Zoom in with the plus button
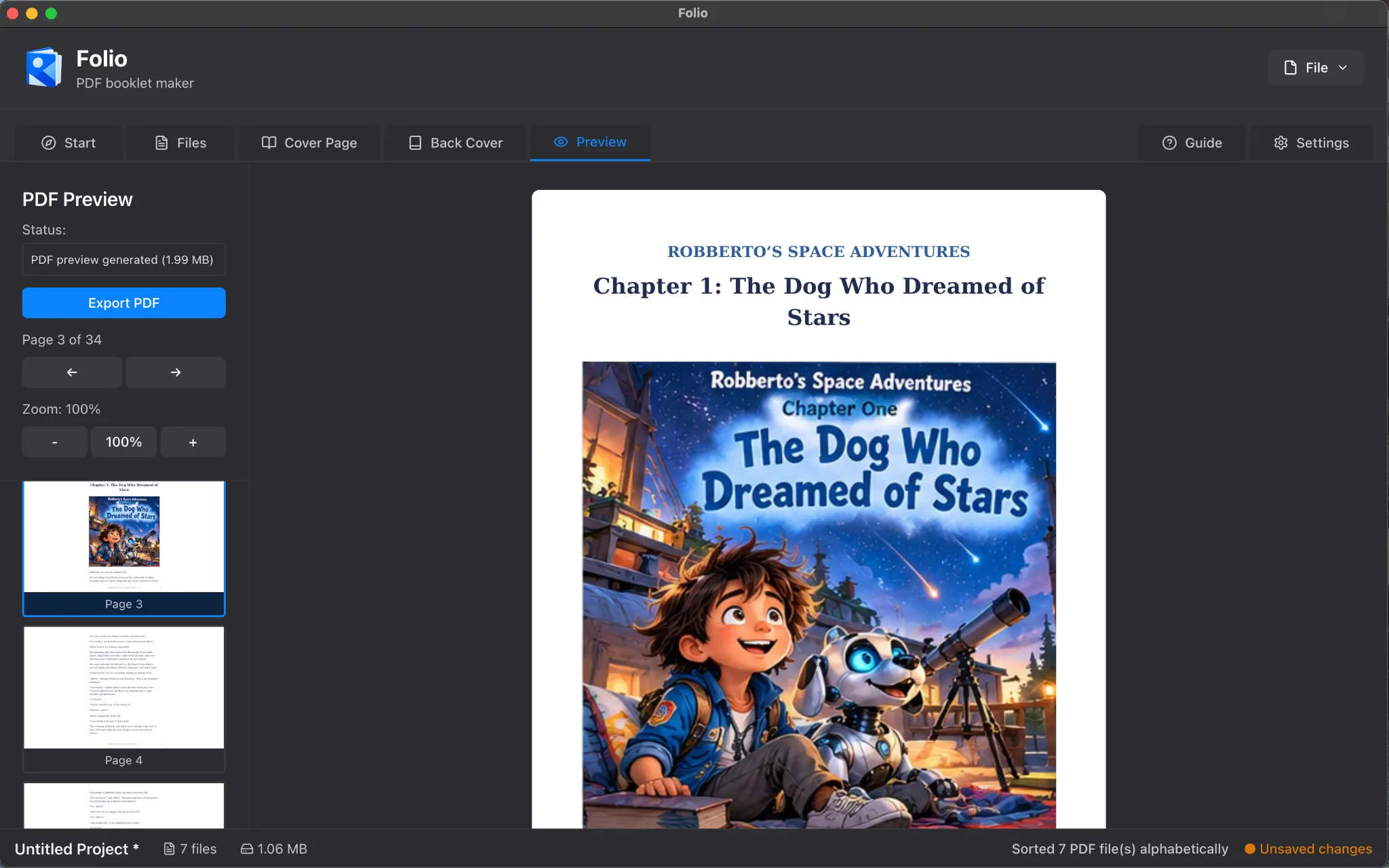 click(193, 442)
